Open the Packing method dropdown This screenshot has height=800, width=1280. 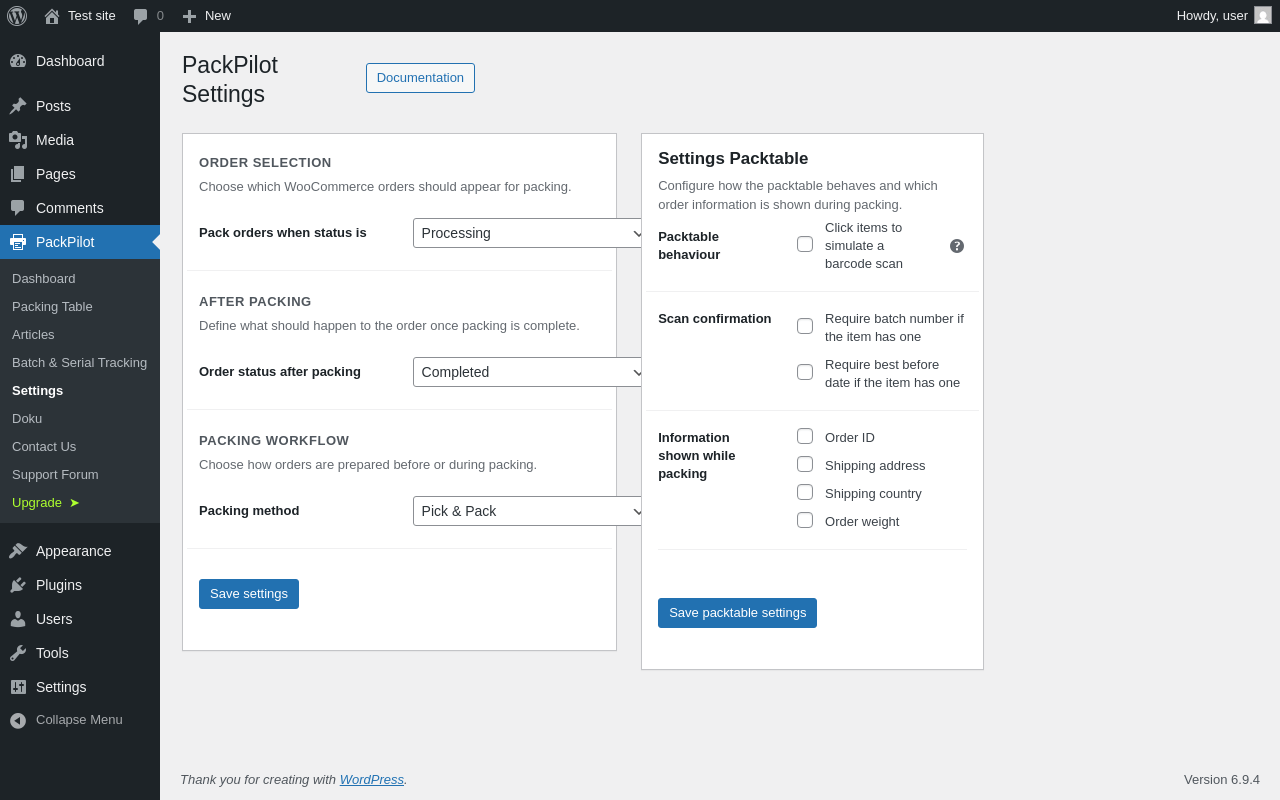pyautogui.click(x=530, y=511)
